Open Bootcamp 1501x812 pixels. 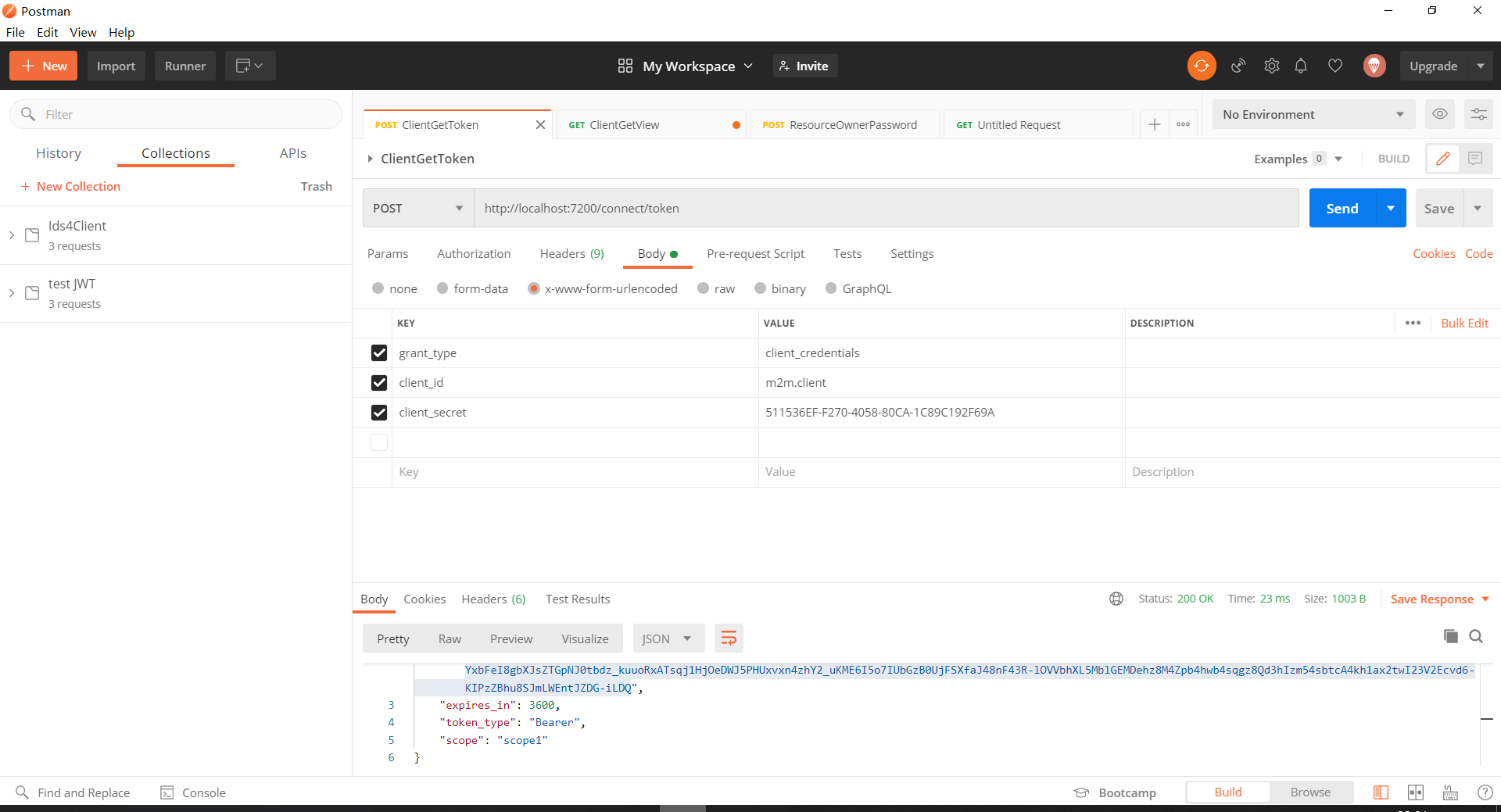coord(1116,792)
